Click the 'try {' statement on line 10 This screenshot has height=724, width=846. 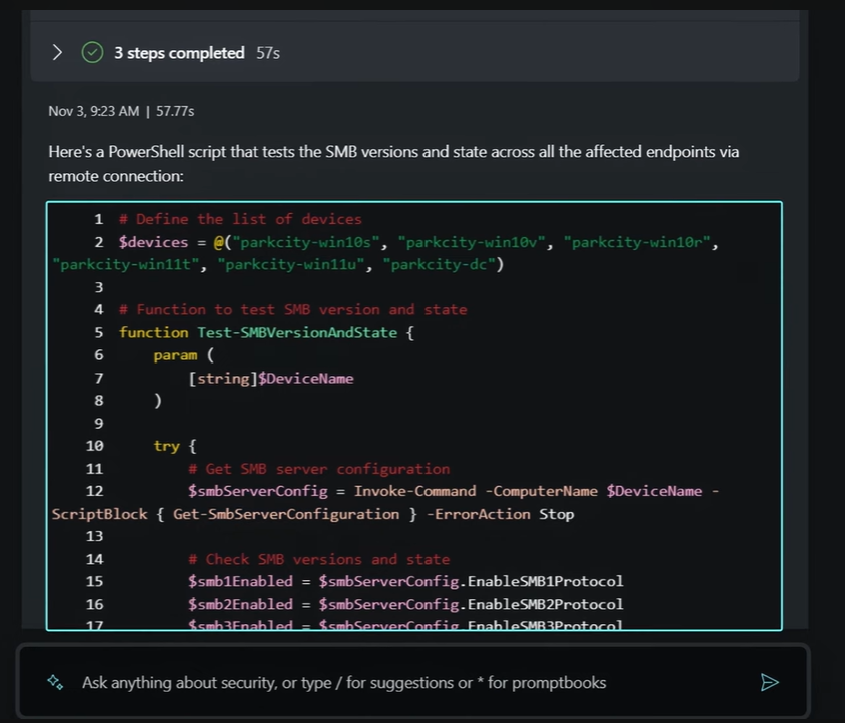pos(175,446)
